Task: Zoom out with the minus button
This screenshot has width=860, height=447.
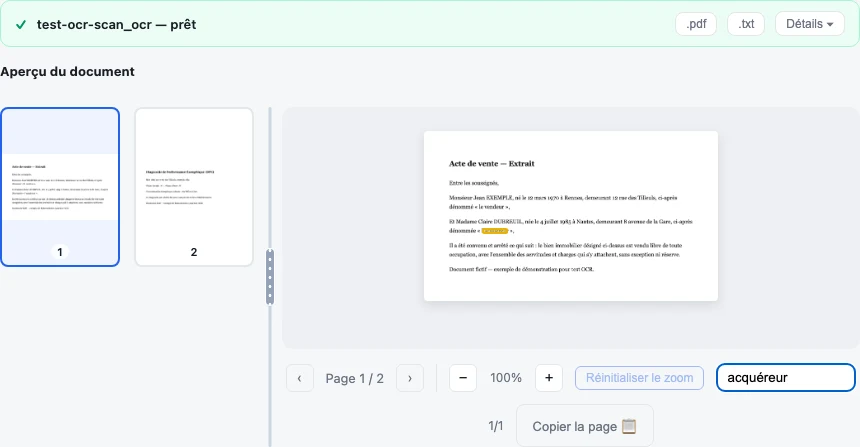Action: 463,378
